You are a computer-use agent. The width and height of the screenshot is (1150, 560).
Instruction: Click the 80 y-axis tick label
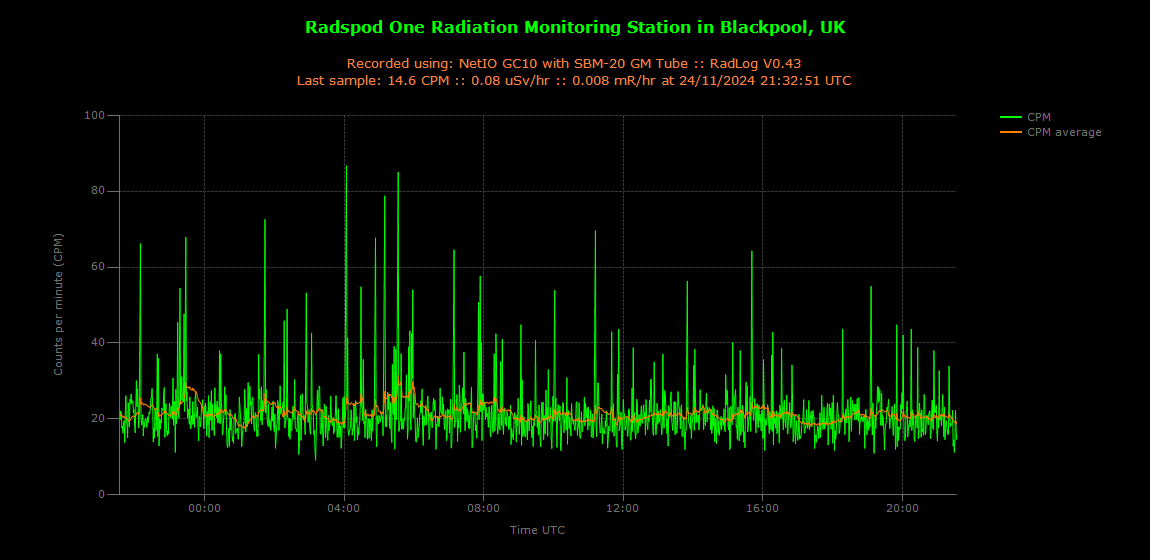(100, 191)
